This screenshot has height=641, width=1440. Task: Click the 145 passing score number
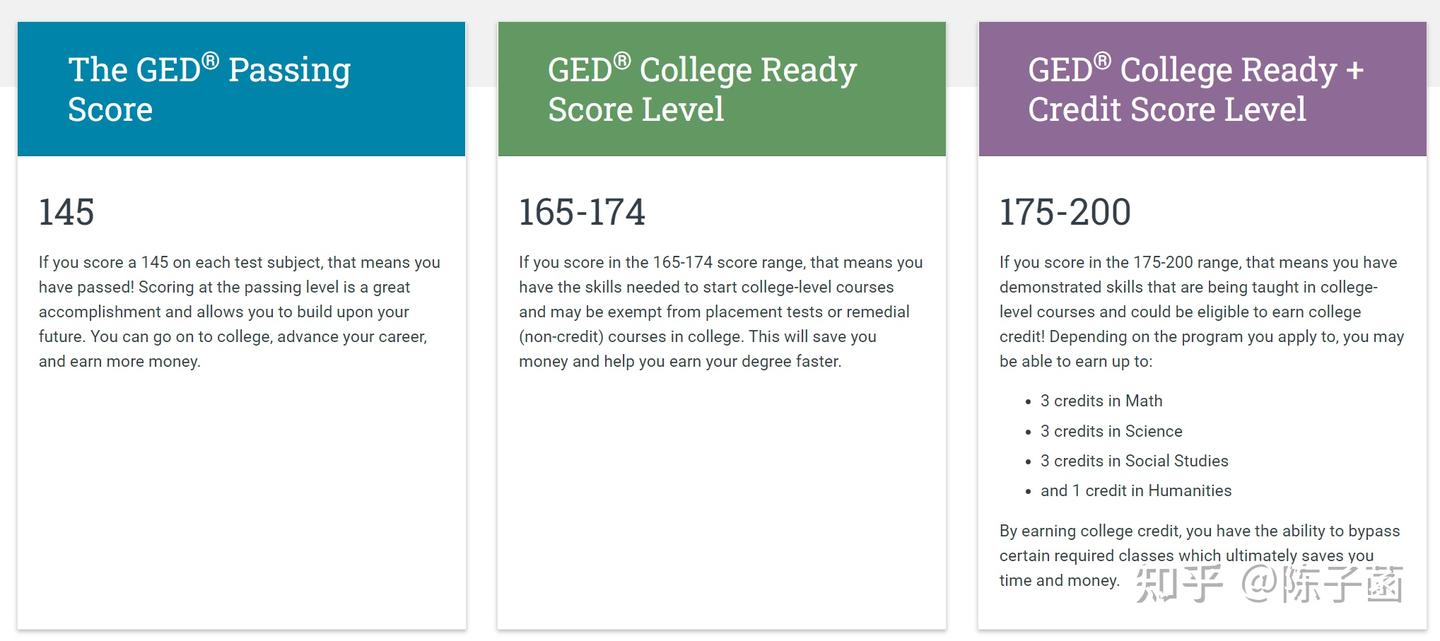(66, 212)
